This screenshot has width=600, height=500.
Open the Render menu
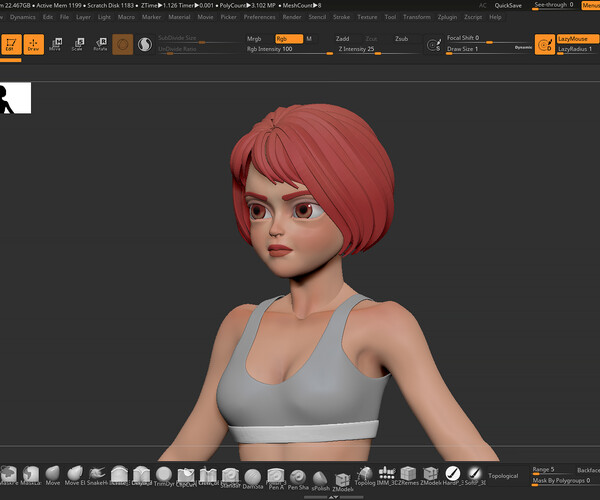coord(292,17)
